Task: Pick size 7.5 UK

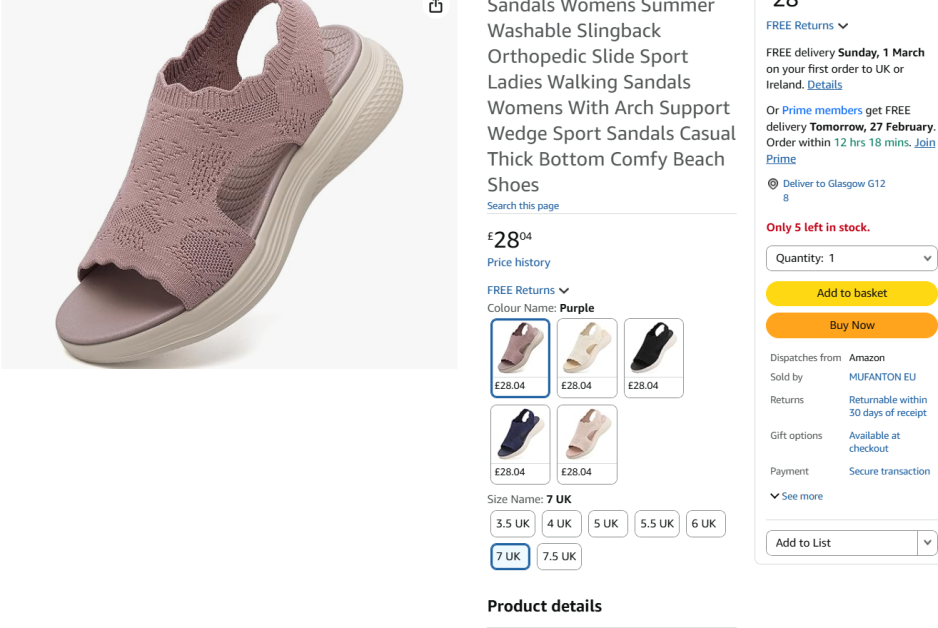Action: tap(559, 557)
